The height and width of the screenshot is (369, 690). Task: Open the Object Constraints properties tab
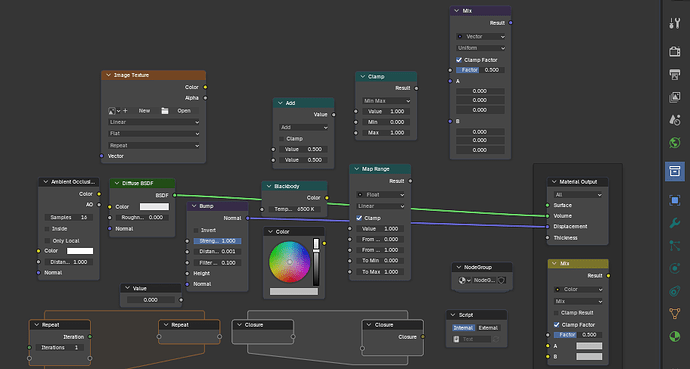675,291
